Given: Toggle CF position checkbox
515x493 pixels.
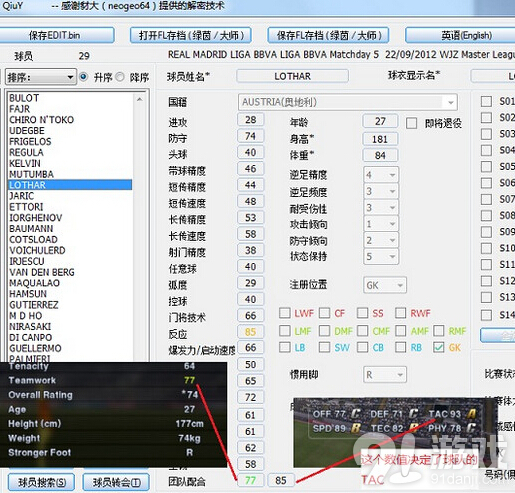Looking at the screenshot, I should tap(324, 313).
